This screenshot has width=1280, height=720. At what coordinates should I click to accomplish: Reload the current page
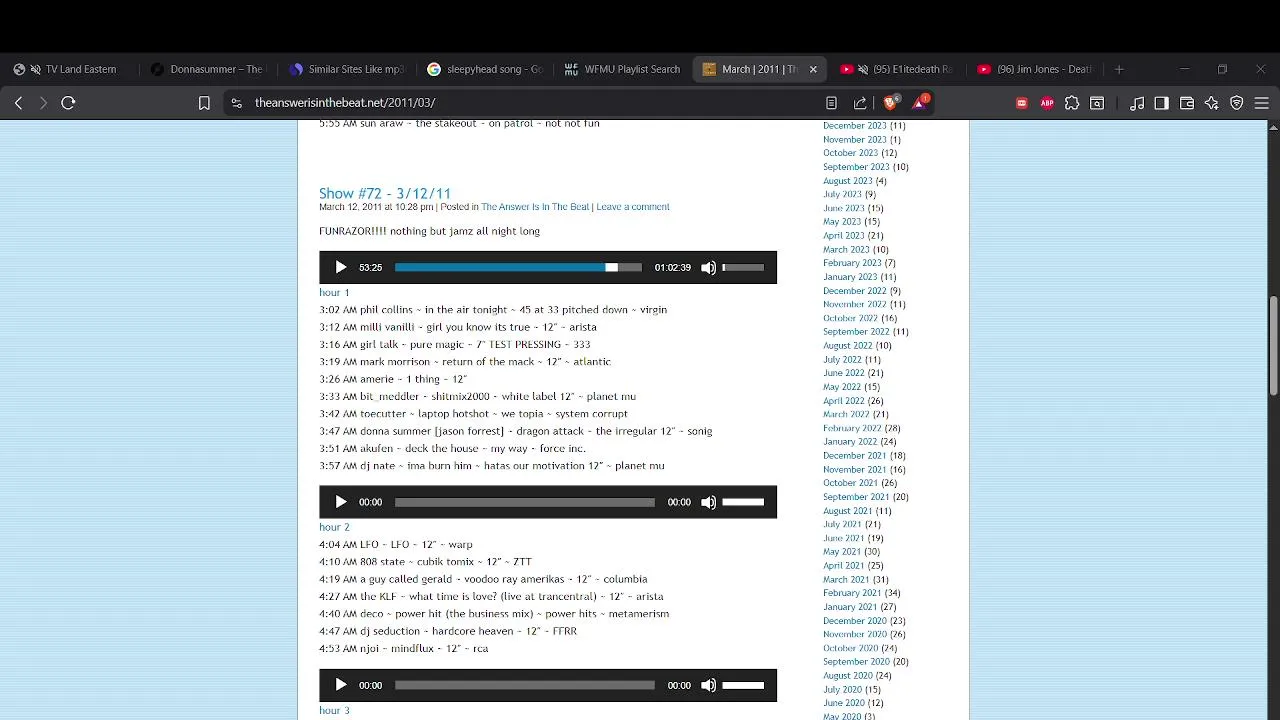(68, 103)
